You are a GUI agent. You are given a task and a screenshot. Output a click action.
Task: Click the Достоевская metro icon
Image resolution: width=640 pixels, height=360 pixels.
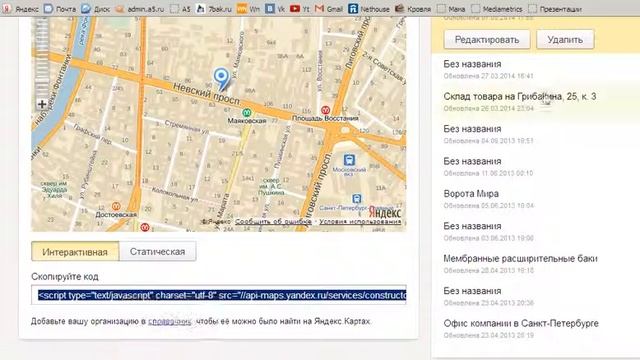[x=116, y=206]
